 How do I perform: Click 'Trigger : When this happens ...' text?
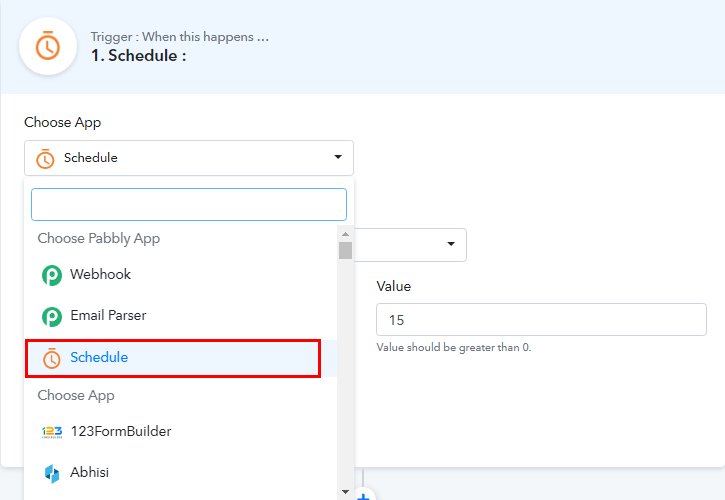coord(179,37)
